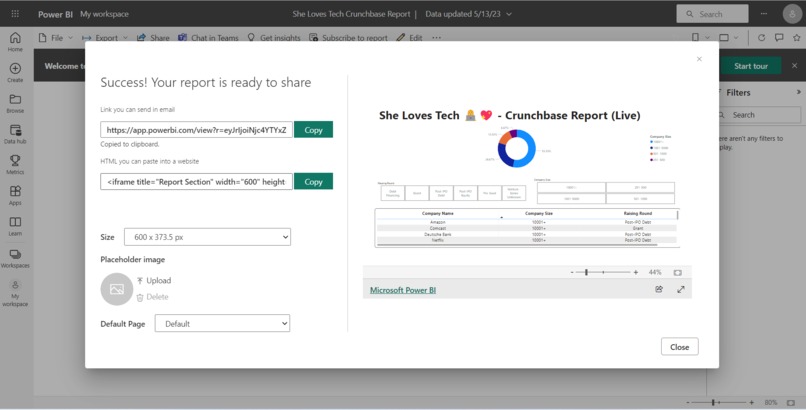Open Browse in the sidebar
806x410 pixels.
pyautogui.click(x=15, y=103)
